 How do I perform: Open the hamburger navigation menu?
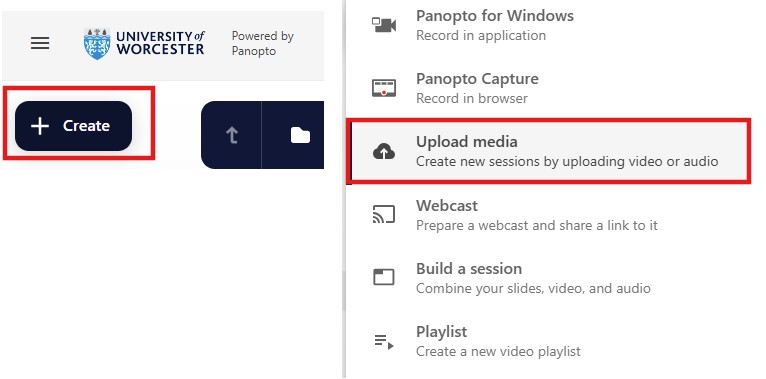[x=40, y=43]
